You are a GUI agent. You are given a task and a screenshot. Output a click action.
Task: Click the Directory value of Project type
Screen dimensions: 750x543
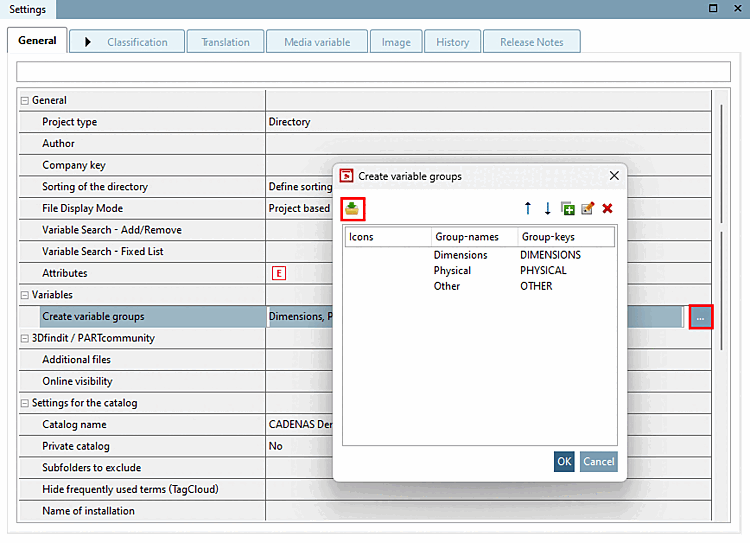point(289,122)
